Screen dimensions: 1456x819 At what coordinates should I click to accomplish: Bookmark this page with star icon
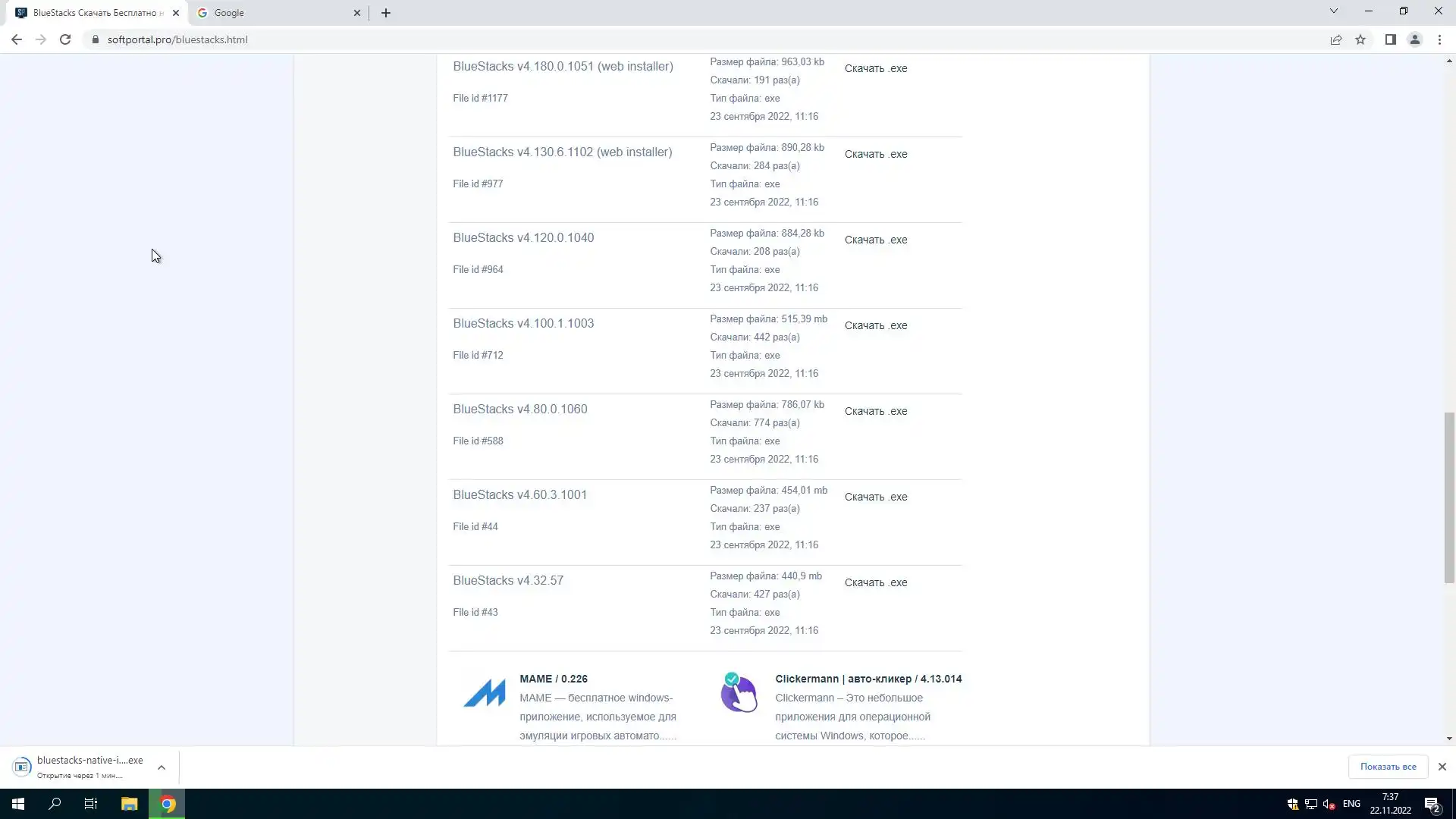pos(1360,39)
